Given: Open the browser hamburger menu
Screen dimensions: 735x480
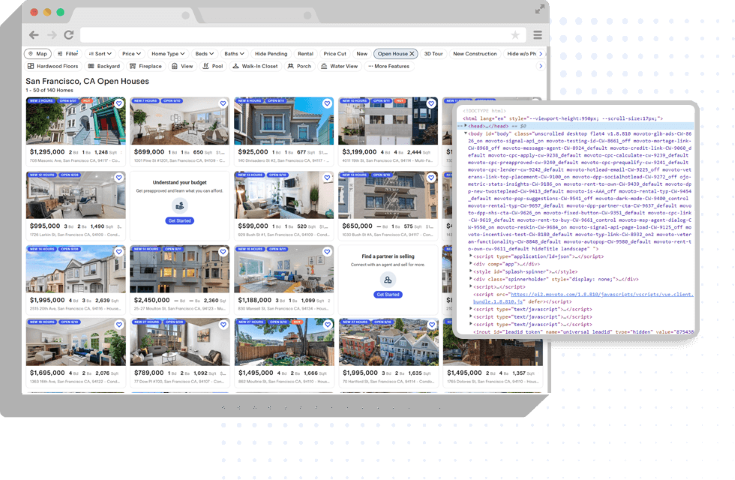Looking at the screenshot, I should click(x=538, y=35).
